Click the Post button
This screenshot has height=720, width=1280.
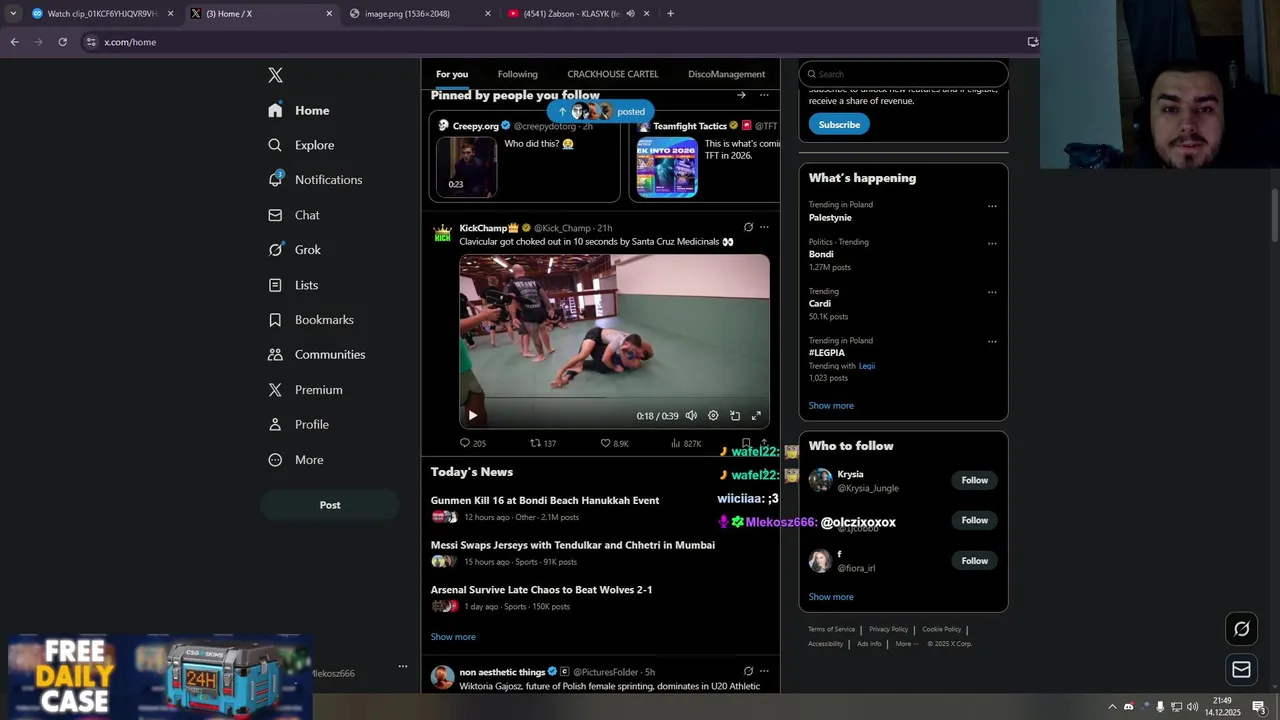click(x=330, y=505)
